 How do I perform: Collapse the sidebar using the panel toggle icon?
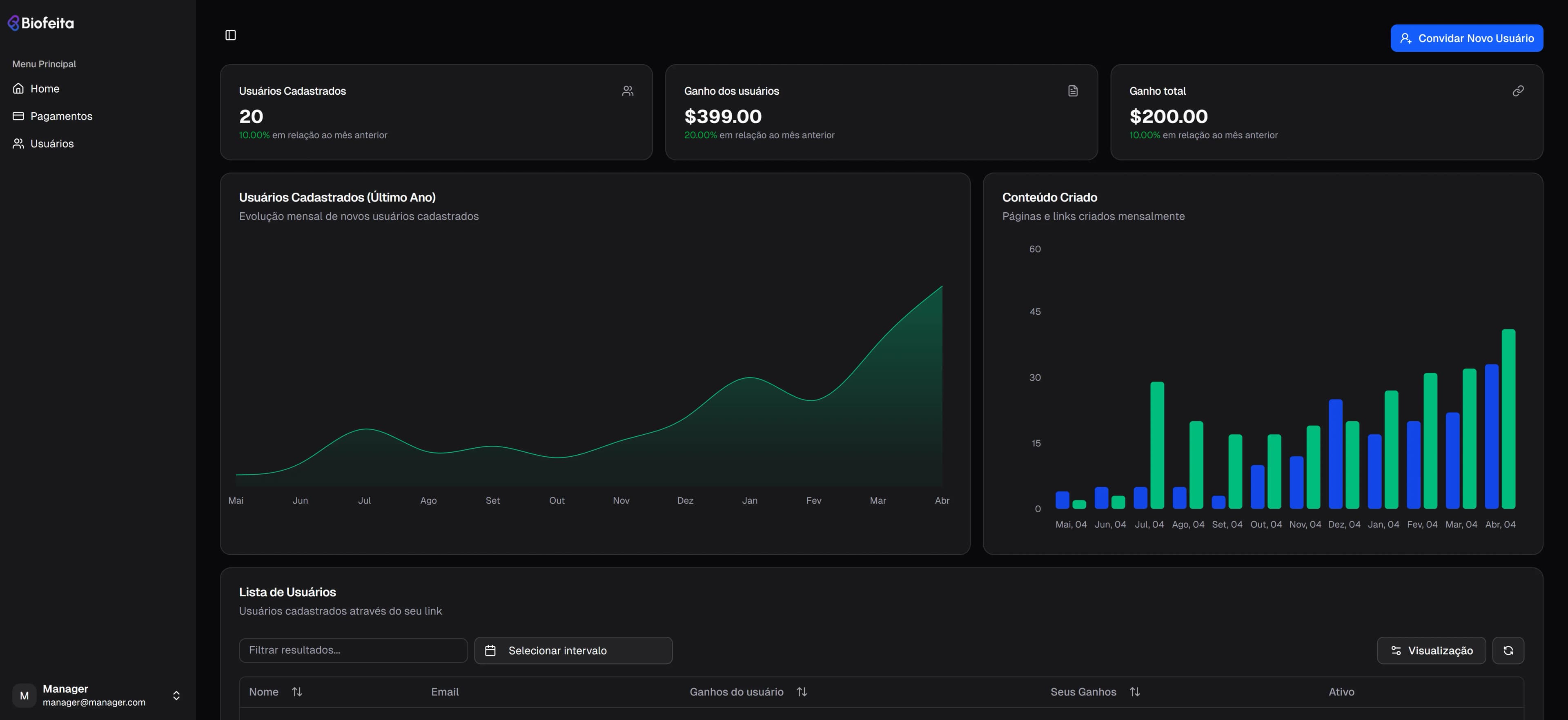pos(231,35)
